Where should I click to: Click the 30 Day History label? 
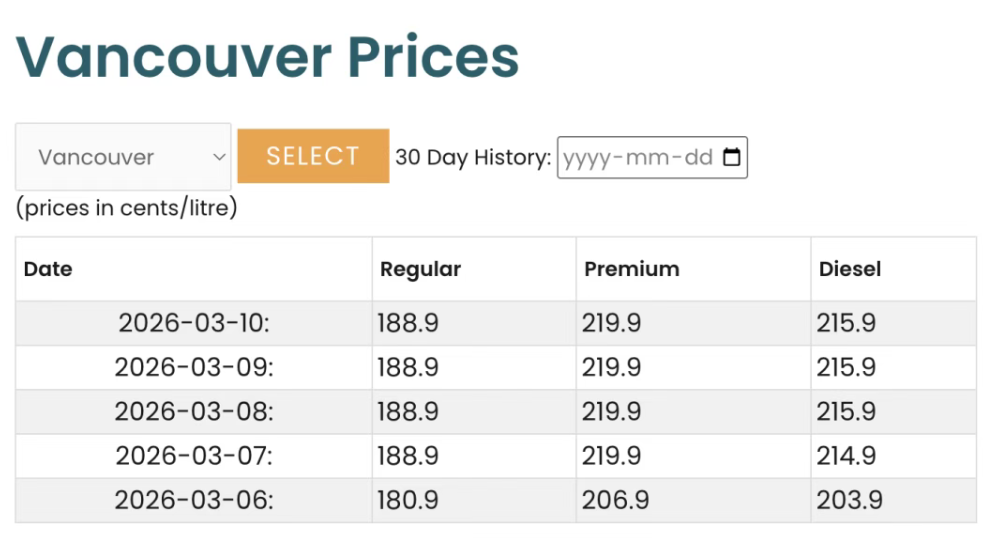tap(473, 158)
